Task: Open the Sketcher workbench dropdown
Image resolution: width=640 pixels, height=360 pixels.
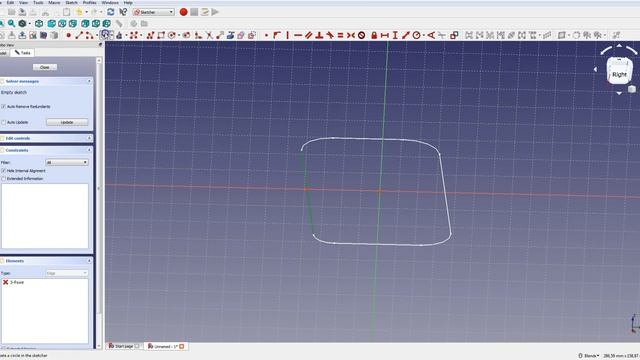Action: pos(154,12)
